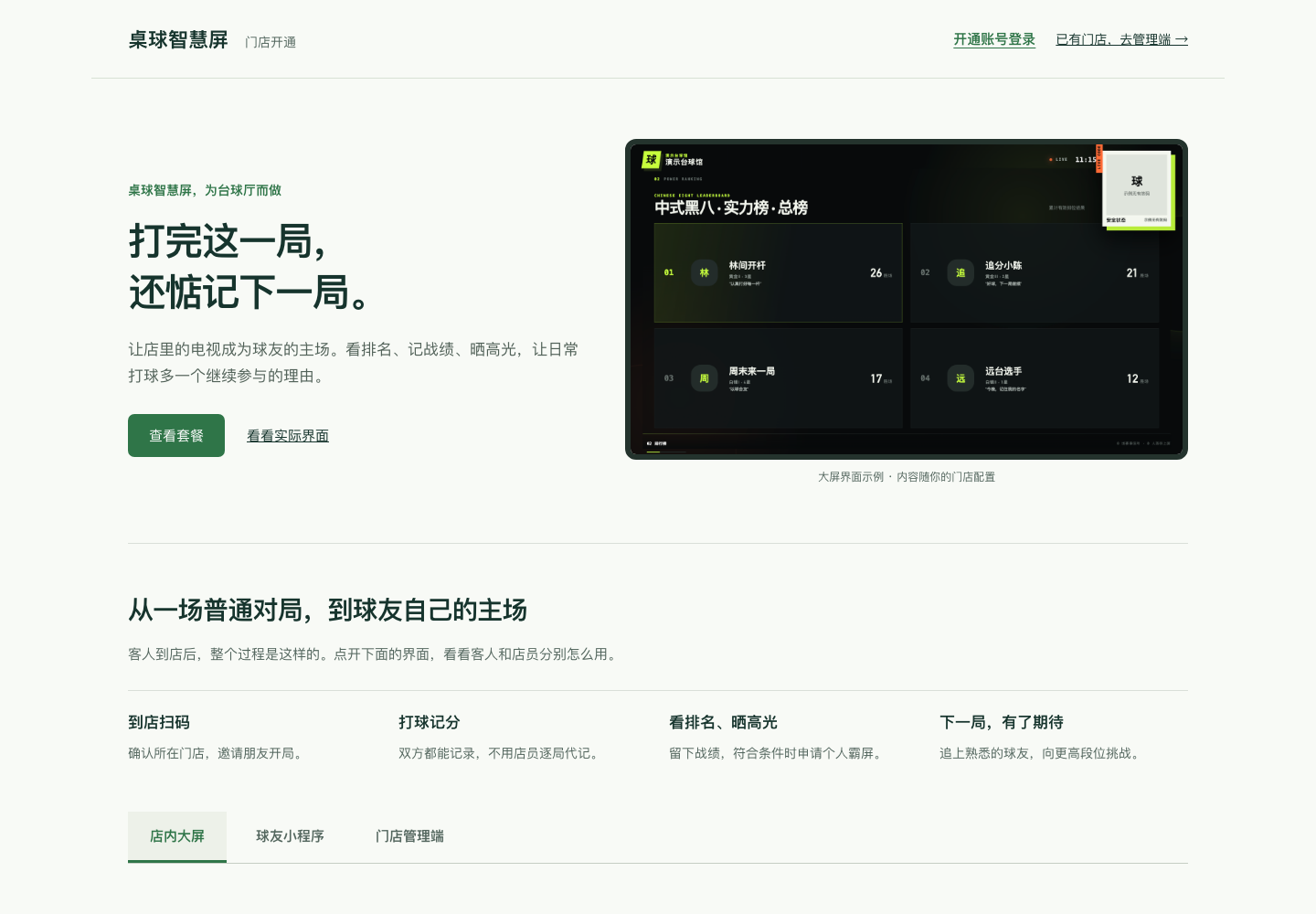Go to 已有门店，去管理端 link
Viewport: 1316px width, 914px height.
(1121, 39)
